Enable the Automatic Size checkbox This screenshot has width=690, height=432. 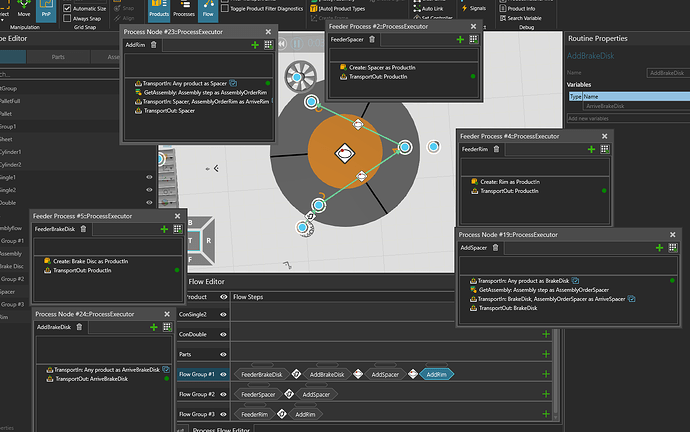tap(68, 8)
